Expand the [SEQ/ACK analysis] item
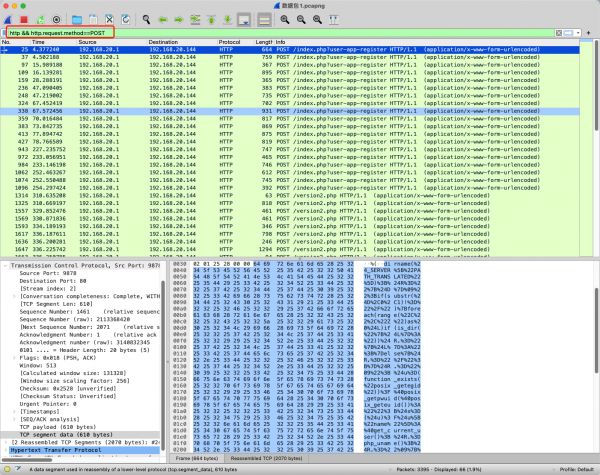 (15, 419)
